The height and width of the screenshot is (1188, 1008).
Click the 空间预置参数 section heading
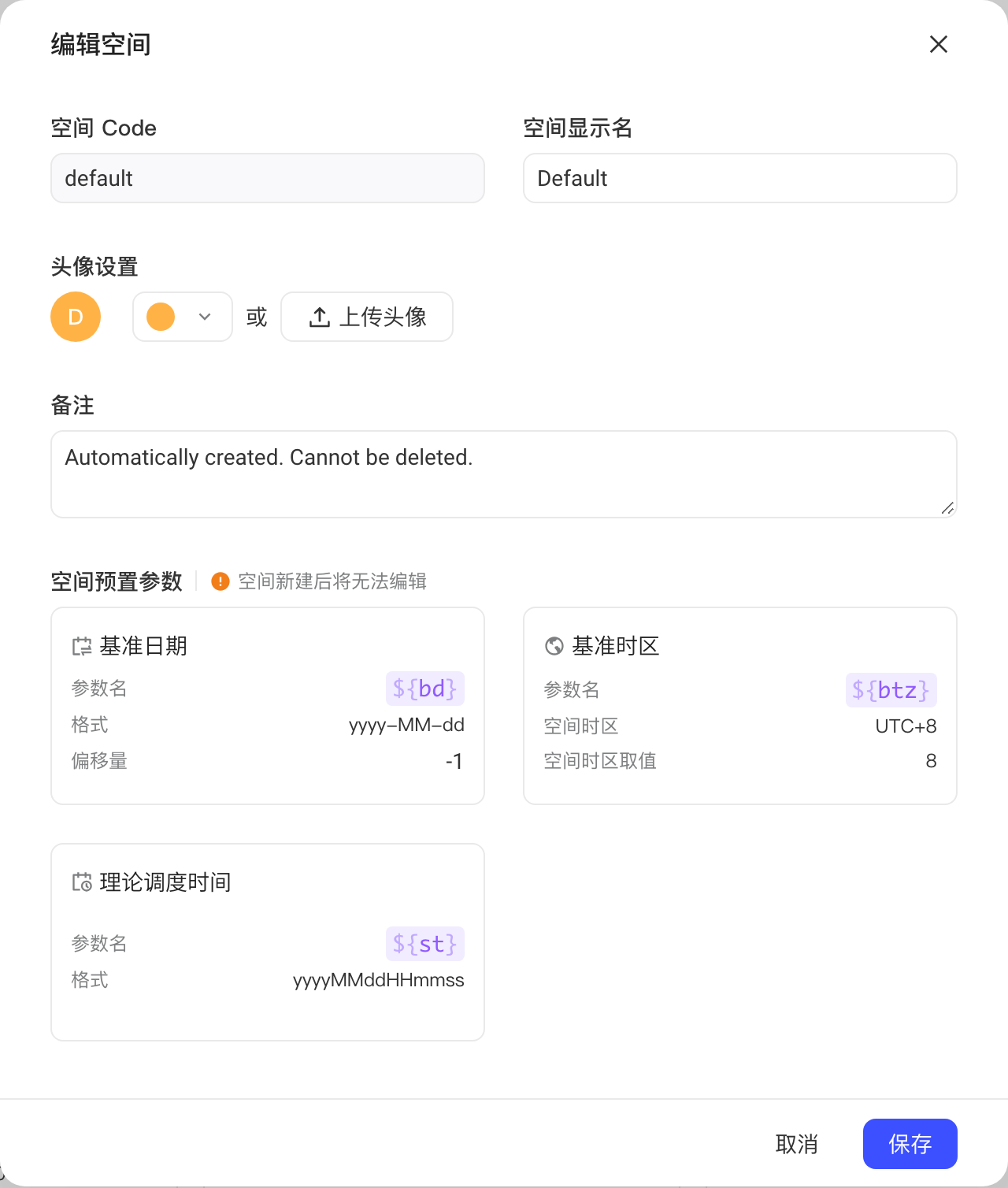117,581
